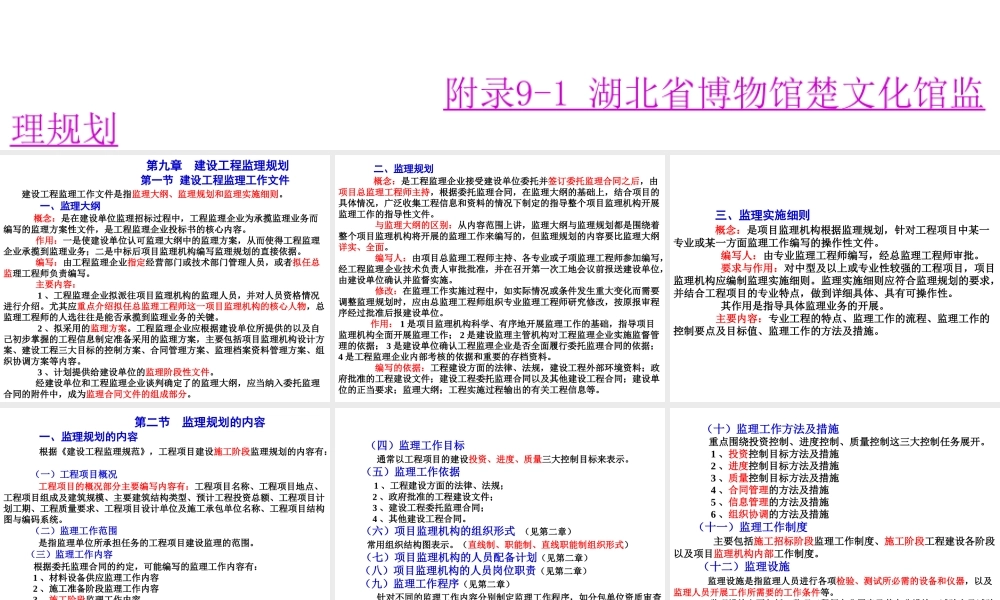Click the red text 监理阶段性文件
Image resolution: width=1000 pixels, height=600 pixels.
tap(177, 372)
